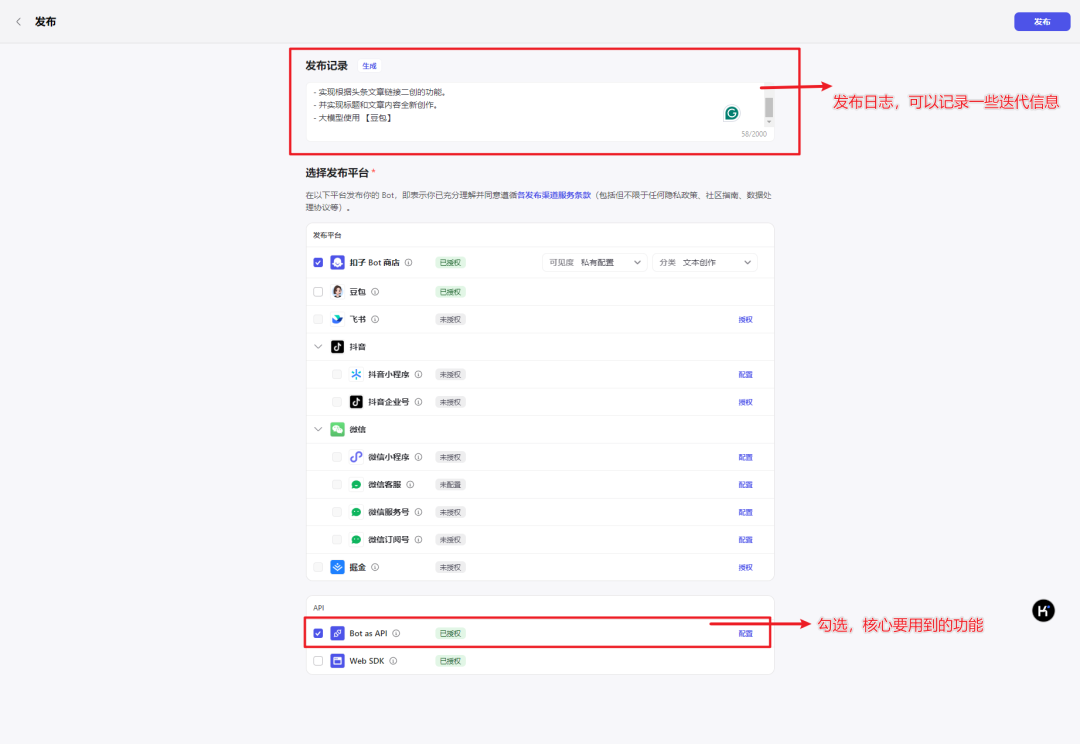The width and height of the screenshot is (1080, 744).
Task: Click the Bot as API icon
Action: click(338, 633)
